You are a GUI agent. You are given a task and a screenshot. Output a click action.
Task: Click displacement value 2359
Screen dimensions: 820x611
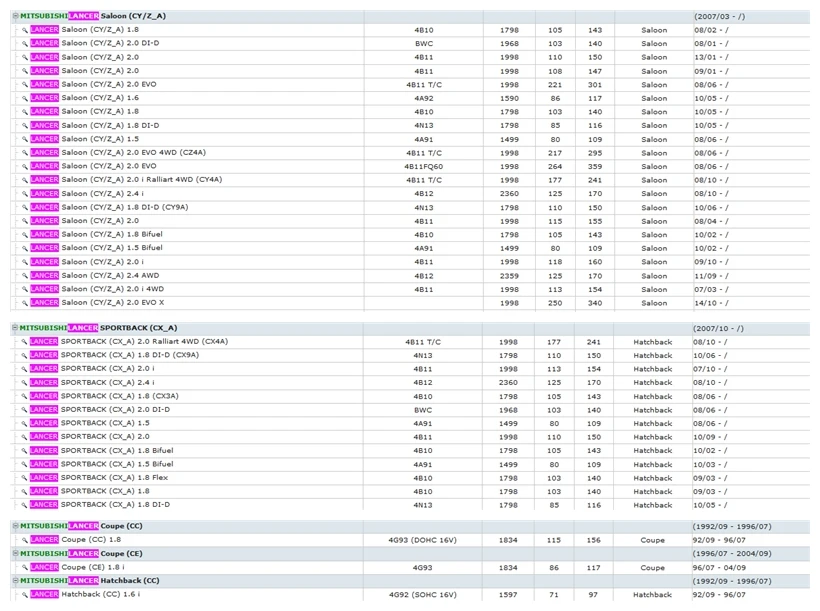tap(509, 276)
